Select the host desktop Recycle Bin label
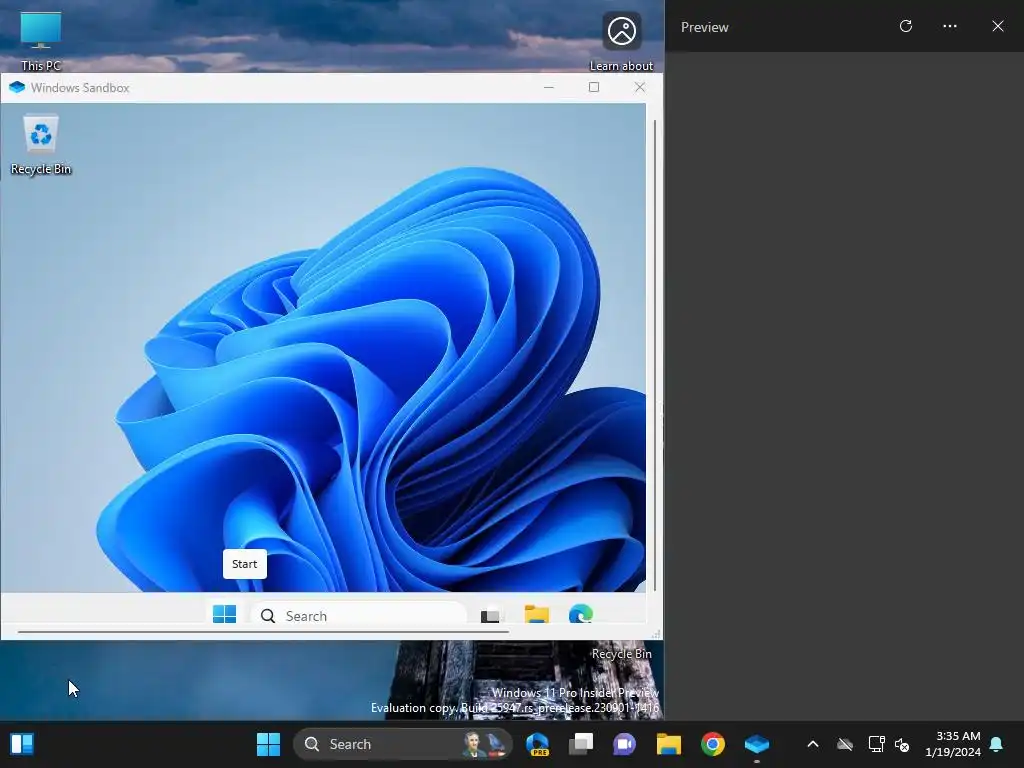 coord(621,654)
